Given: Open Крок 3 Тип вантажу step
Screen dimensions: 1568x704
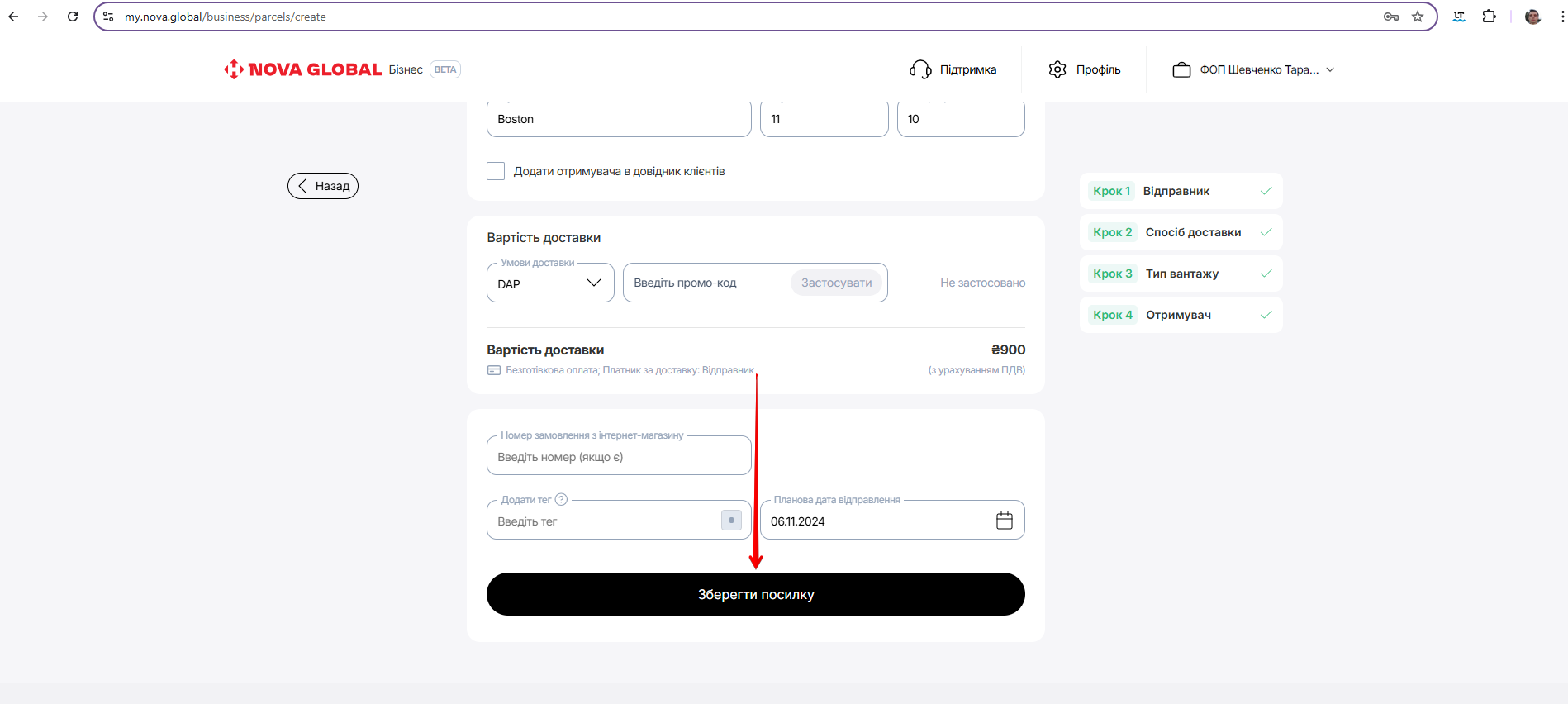Looking at the screenshot, I should coord(1181,274).
